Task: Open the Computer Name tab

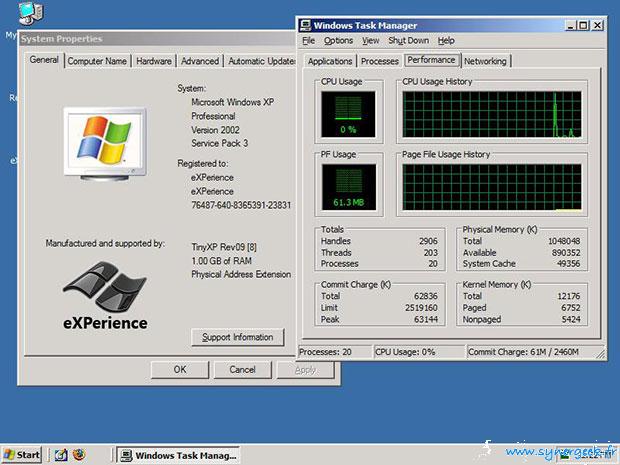Action: (97, 61)
